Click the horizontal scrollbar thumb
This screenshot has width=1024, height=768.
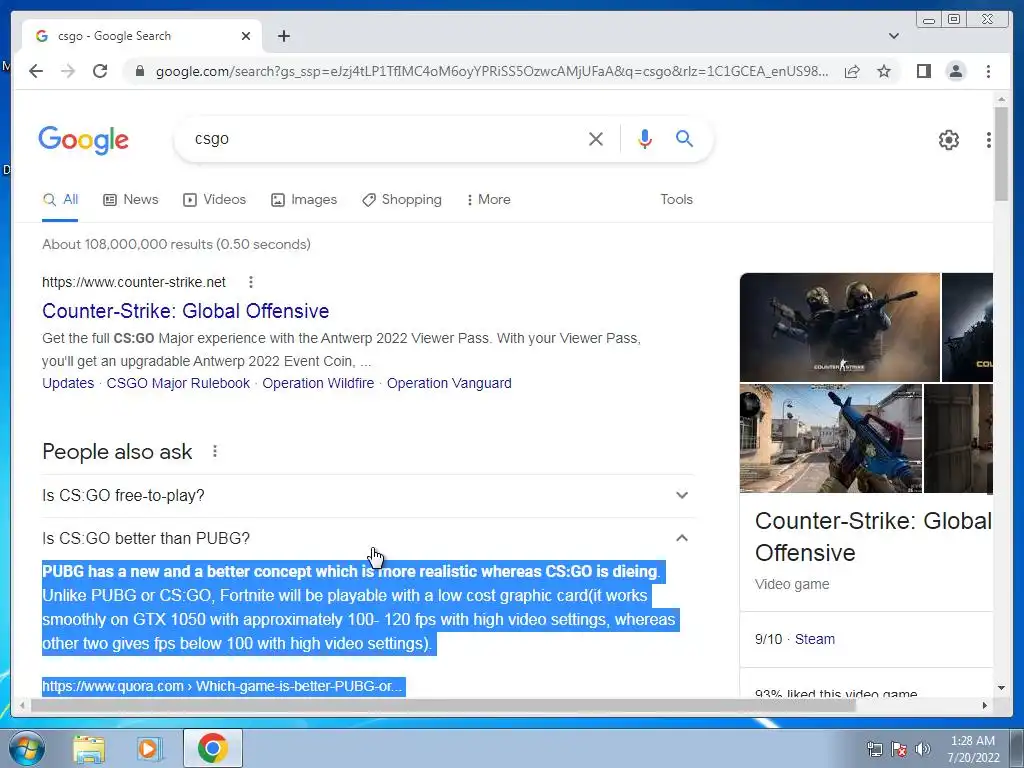[x=443, y=705]
